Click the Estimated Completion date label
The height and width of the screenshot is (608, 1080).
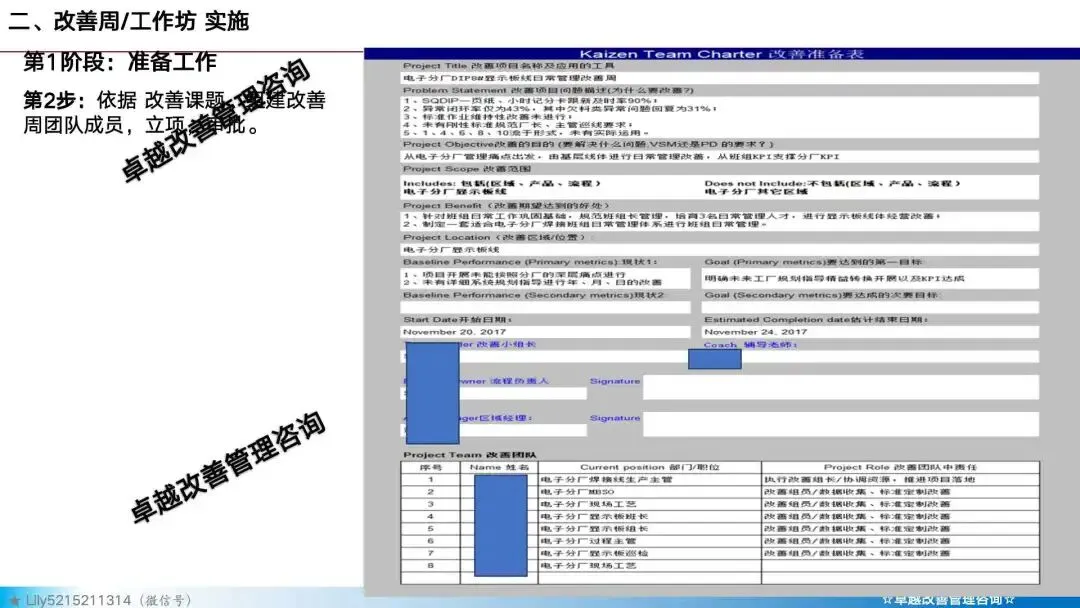point(816,320)
